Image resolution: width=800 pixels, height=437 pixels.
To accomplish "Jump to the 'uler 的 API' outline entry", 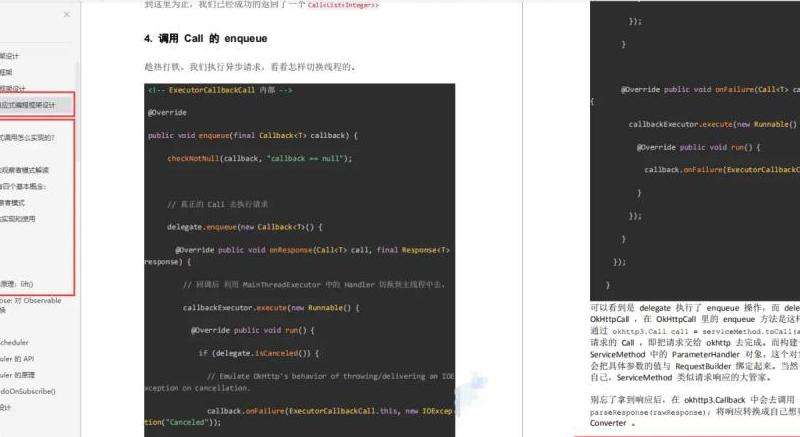I will [18, 358].
